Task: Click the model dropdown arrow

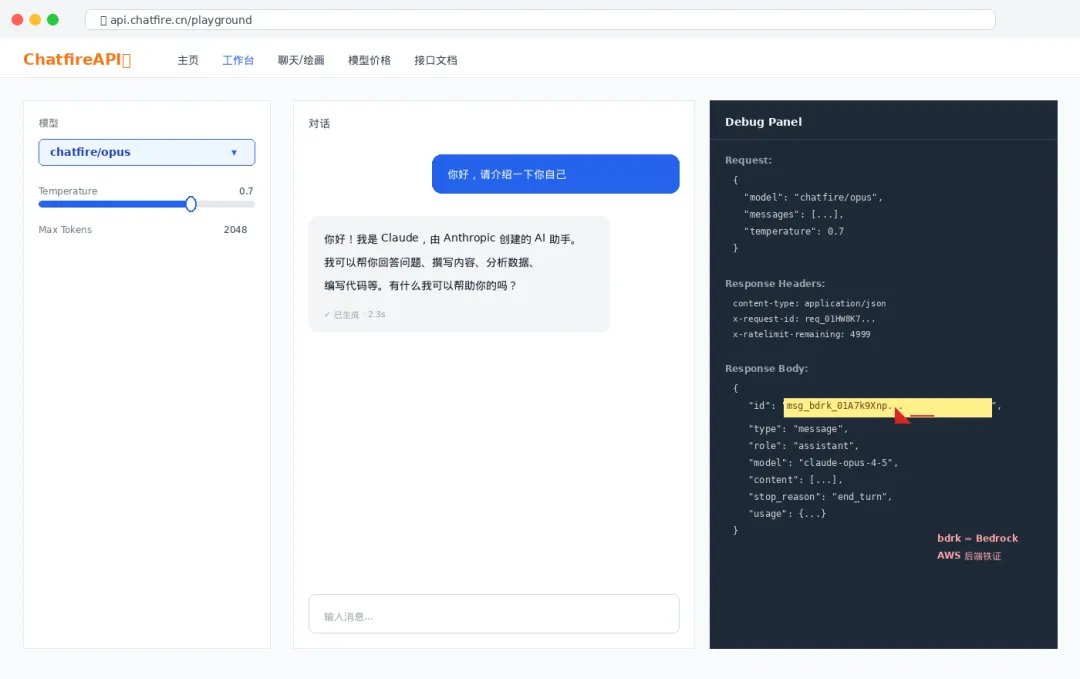Action: click(234, 153)
